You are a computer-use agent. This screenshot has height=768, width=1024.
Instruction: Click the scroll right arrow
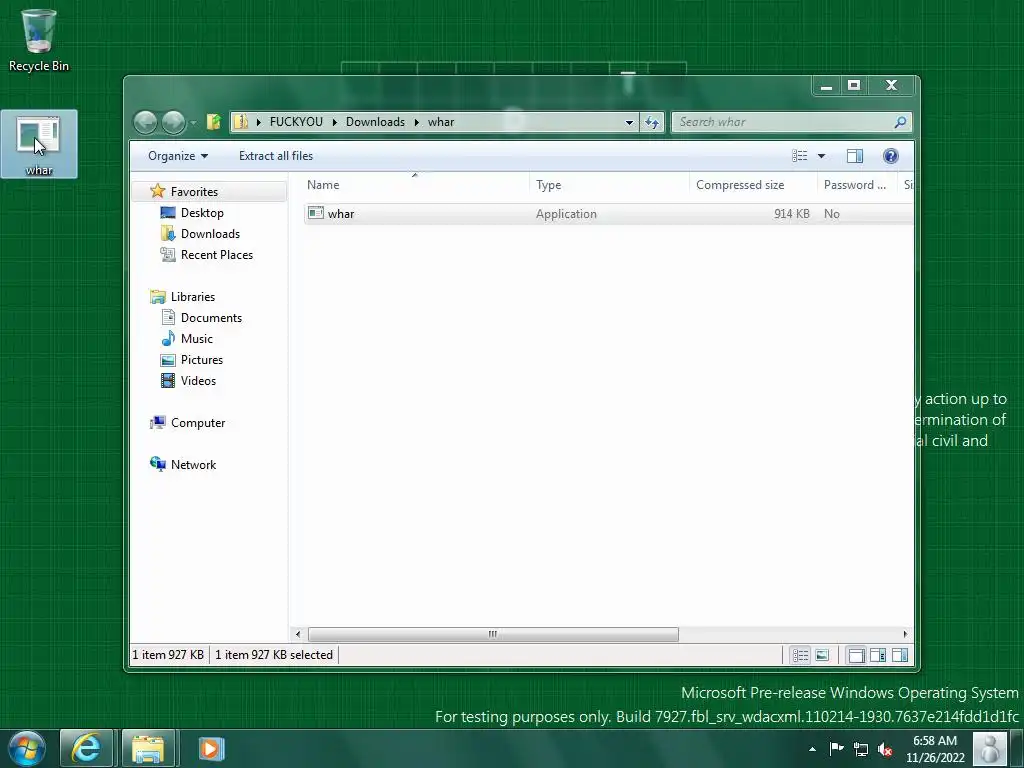click(904, 634)
